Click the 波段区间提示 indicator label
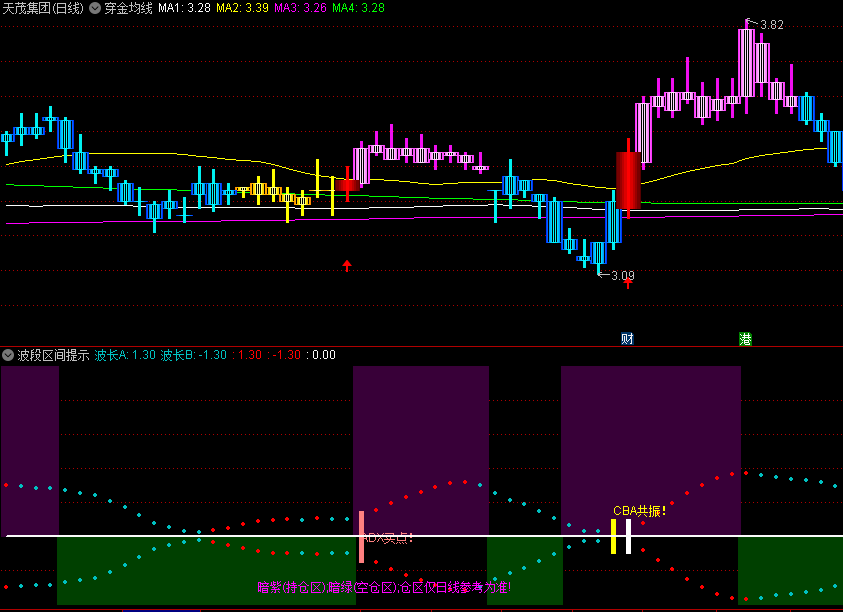This screenshot has height=612, width=843. (53, 355)
